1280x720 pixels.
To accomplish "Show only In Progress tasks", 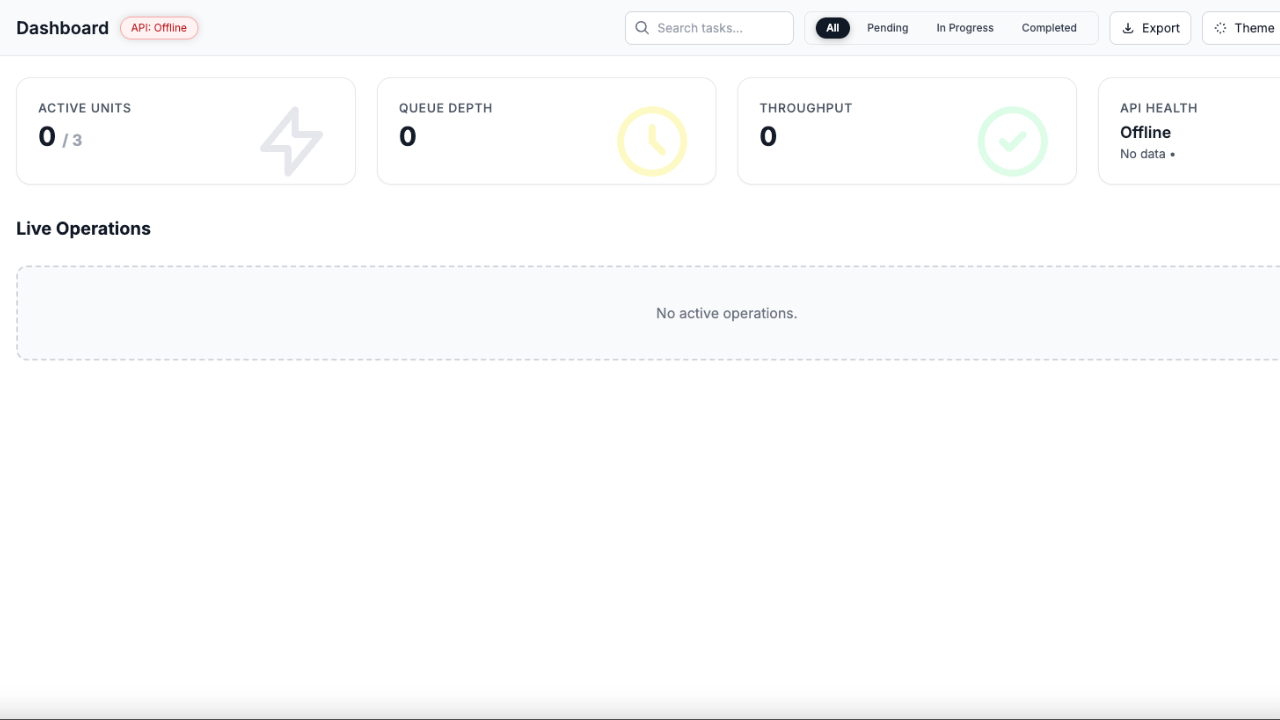I will [x=964, y=28].
